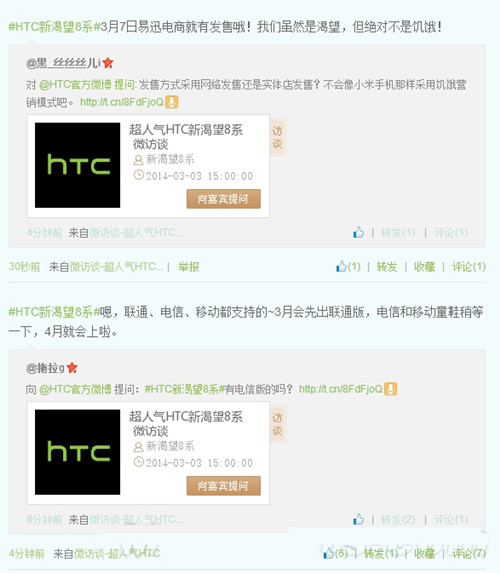
Task: Open 评论(7) on the second post
Action: pyautogui.click(x=469, y=554)
